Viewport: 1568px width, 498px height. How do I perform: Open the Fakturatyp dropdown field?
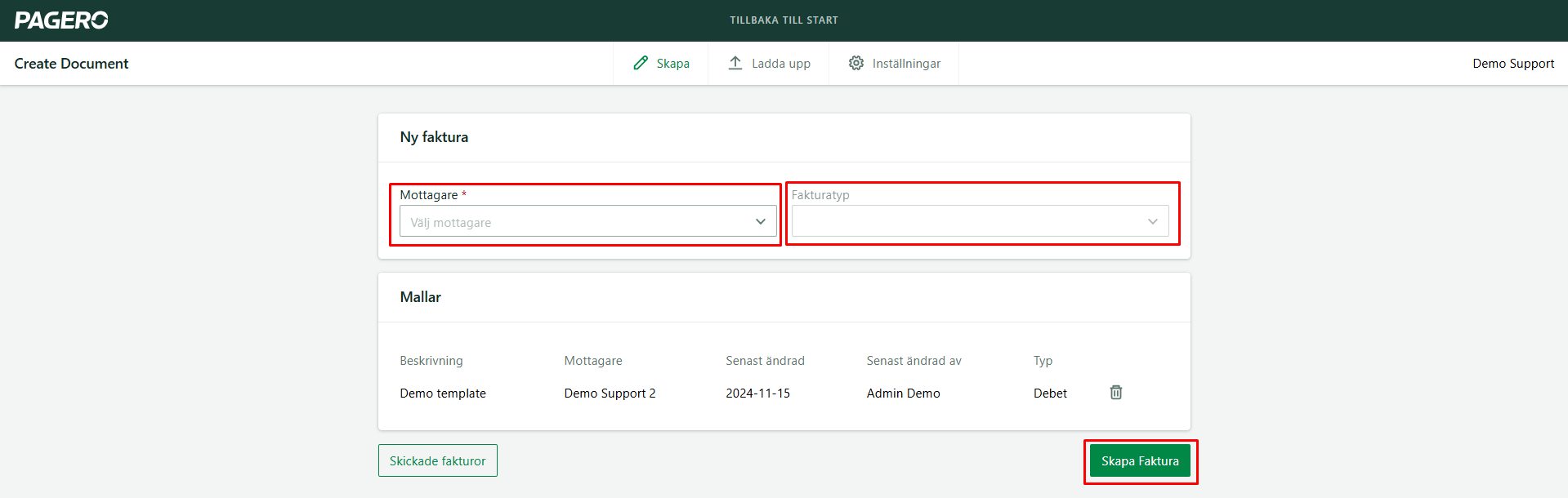[x=980, y=221]
